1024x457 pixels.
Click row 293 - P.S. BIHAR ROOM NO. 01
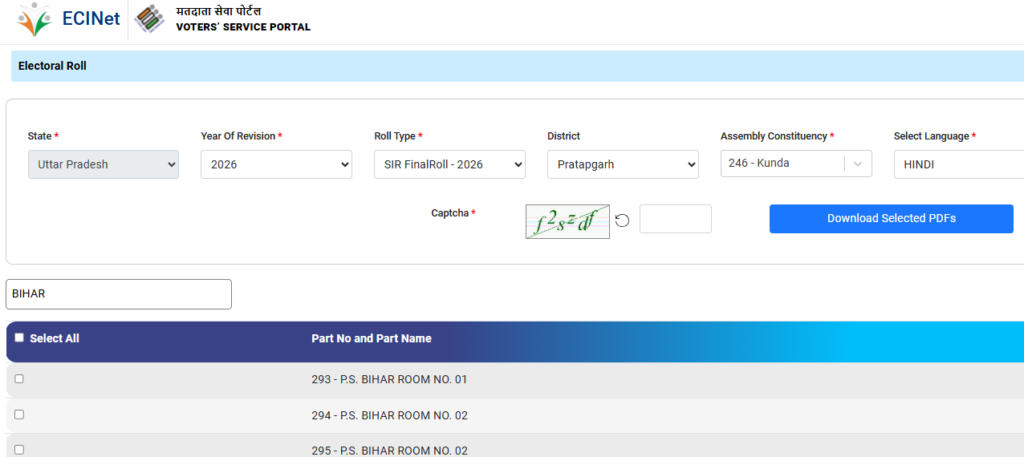point(389,380)
